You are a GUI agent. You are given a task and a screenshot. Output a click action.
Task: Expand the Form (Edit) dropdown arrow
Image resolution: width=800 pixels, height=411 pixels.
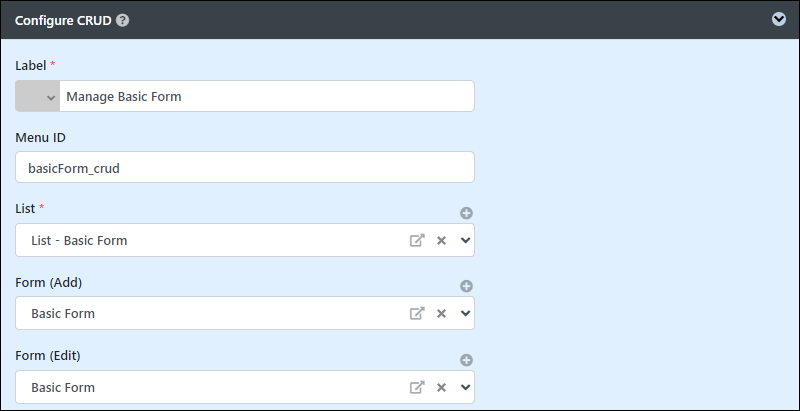click(x=465, y=387)
